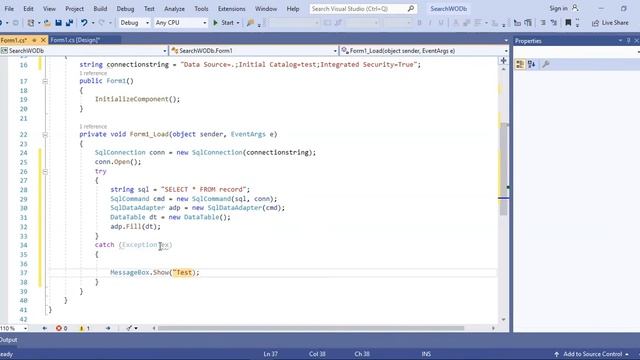This screenshot has height=360, width=640.
Task: Click the red errors indicator icon
Action: click(x=59, y=328)
